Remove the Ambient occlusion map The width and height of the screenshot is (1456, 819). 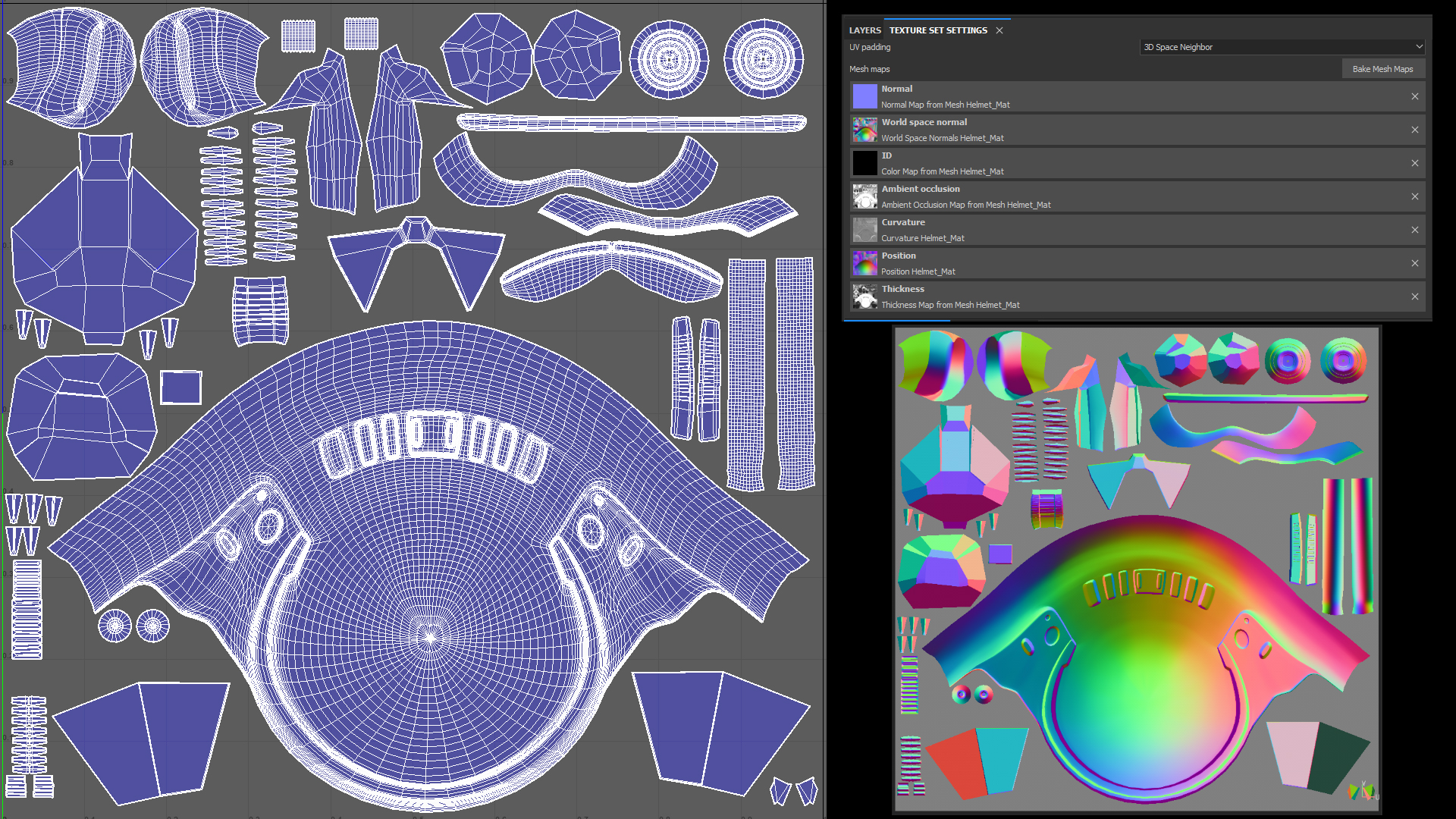[x=1414, y=196]
